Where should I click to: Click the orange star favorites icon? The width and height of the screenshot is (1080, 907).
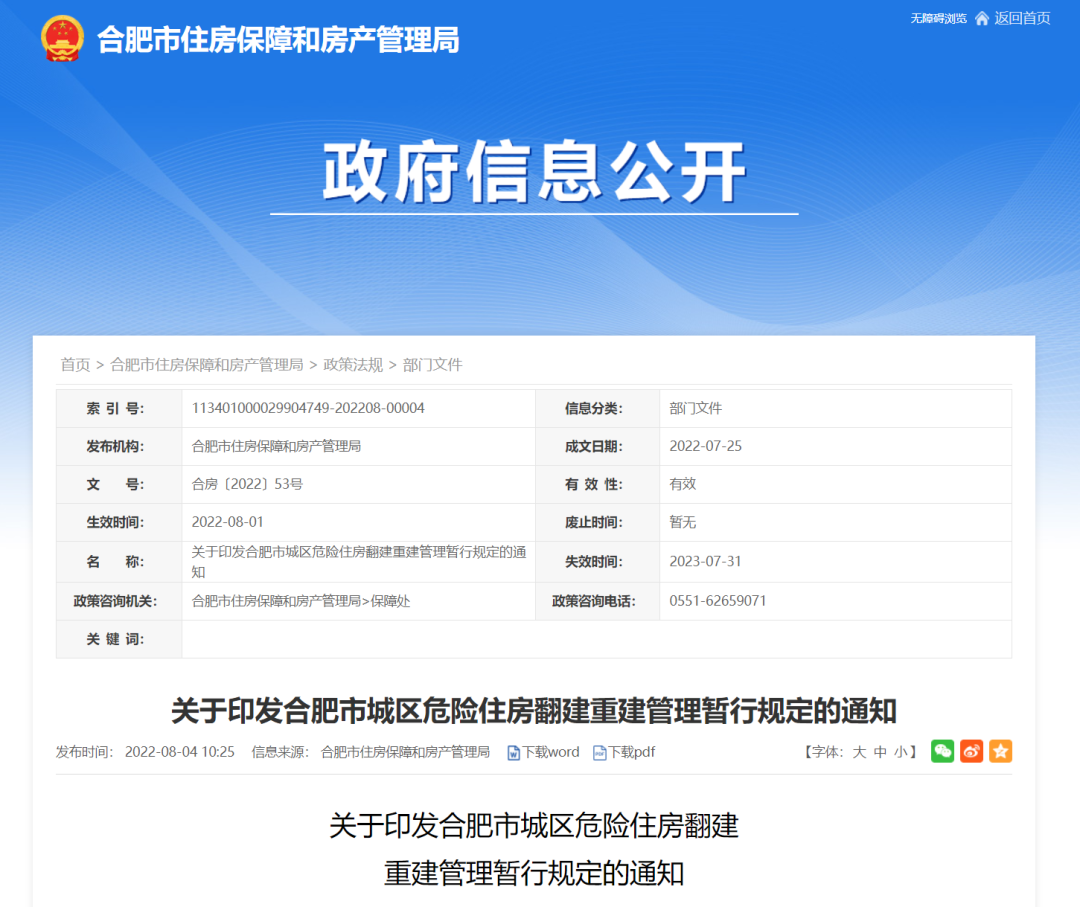coord(1000,751)
